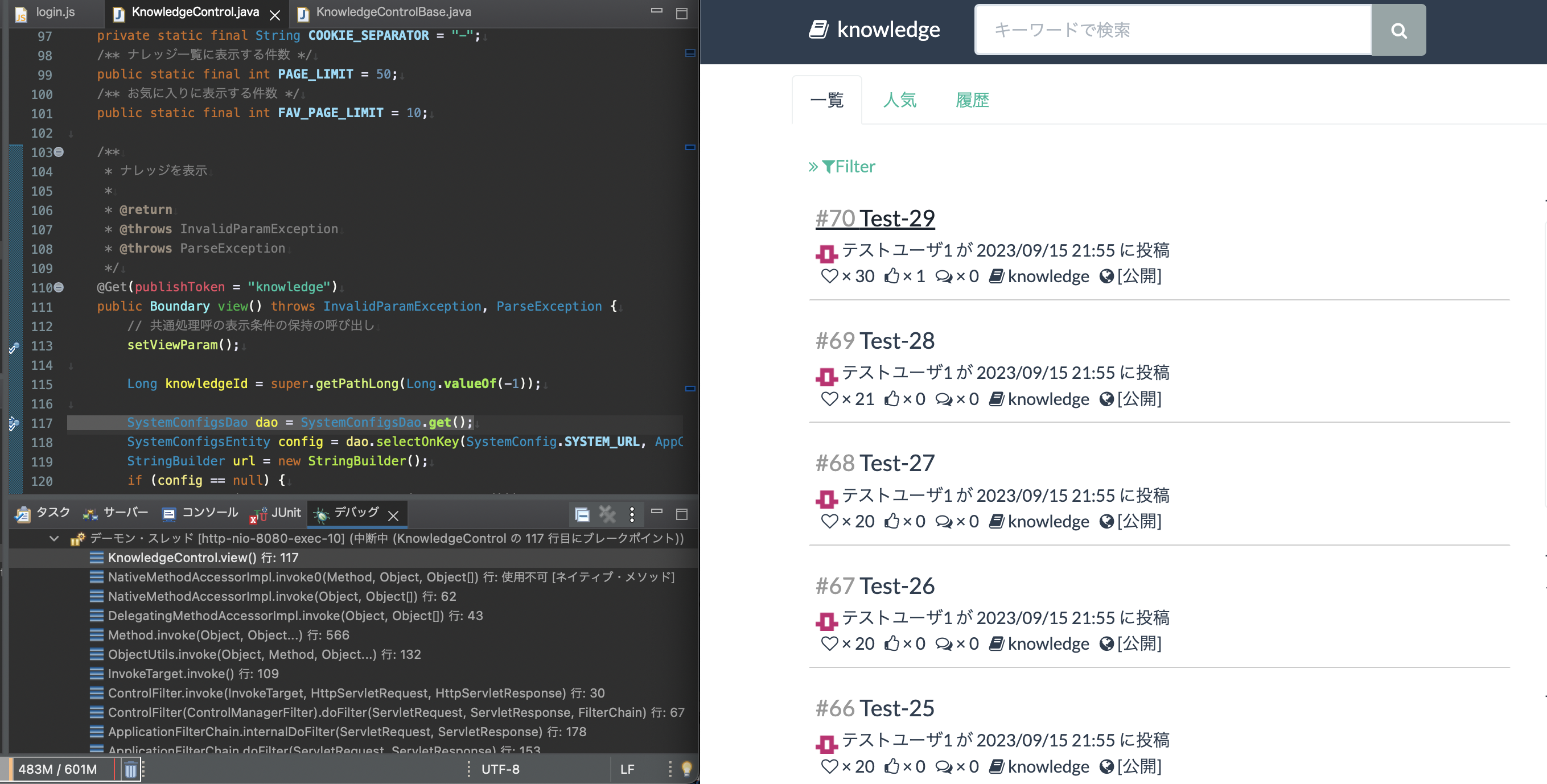Open the #70 Test-29 knowledge article

[874, 217]
